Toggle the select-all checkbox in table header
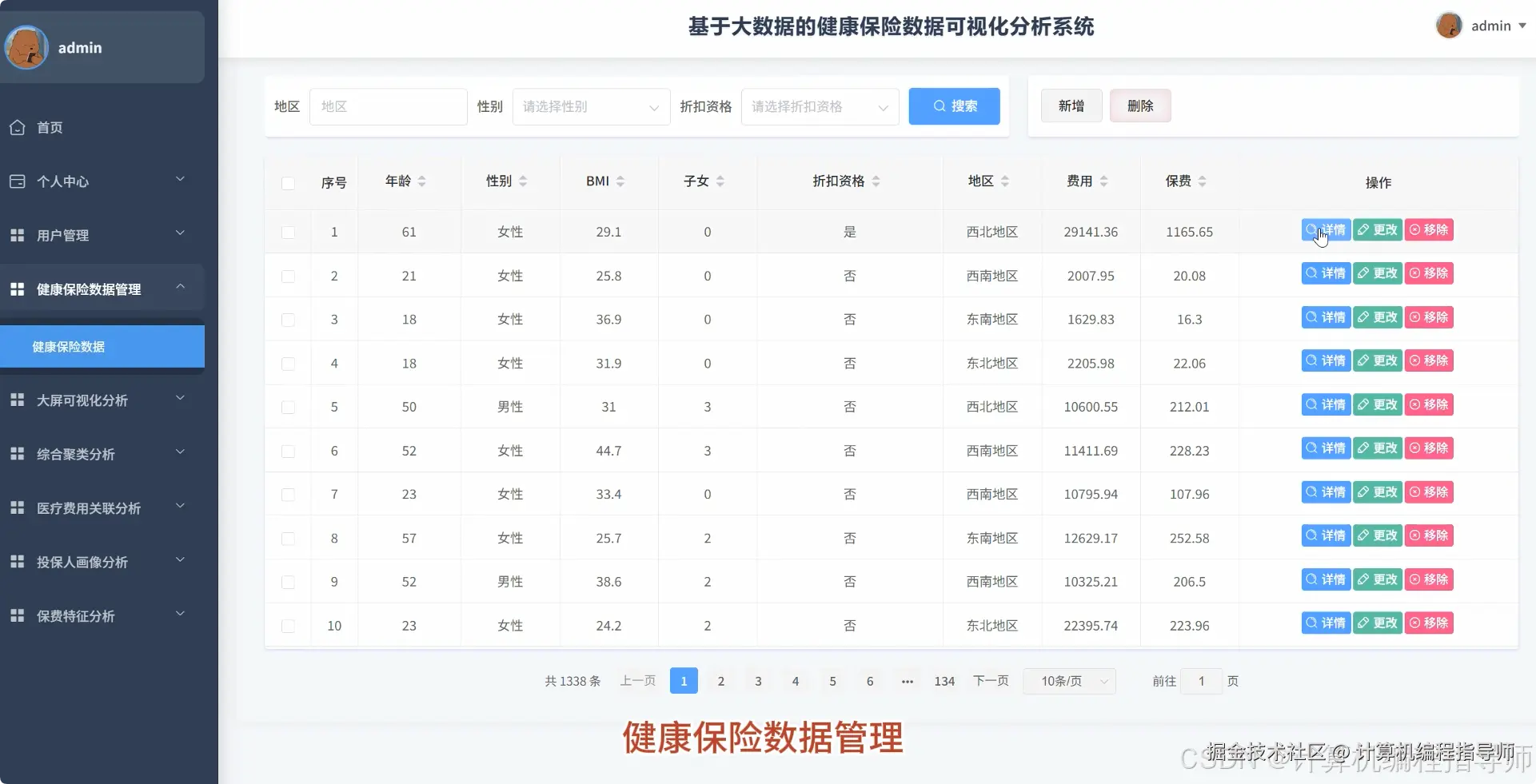 (x=288, y=183)
